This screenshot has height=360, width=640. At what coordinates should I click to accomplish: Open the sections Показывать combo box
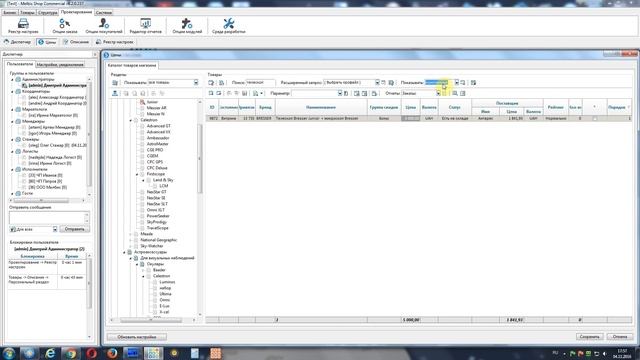coord(173,82)
